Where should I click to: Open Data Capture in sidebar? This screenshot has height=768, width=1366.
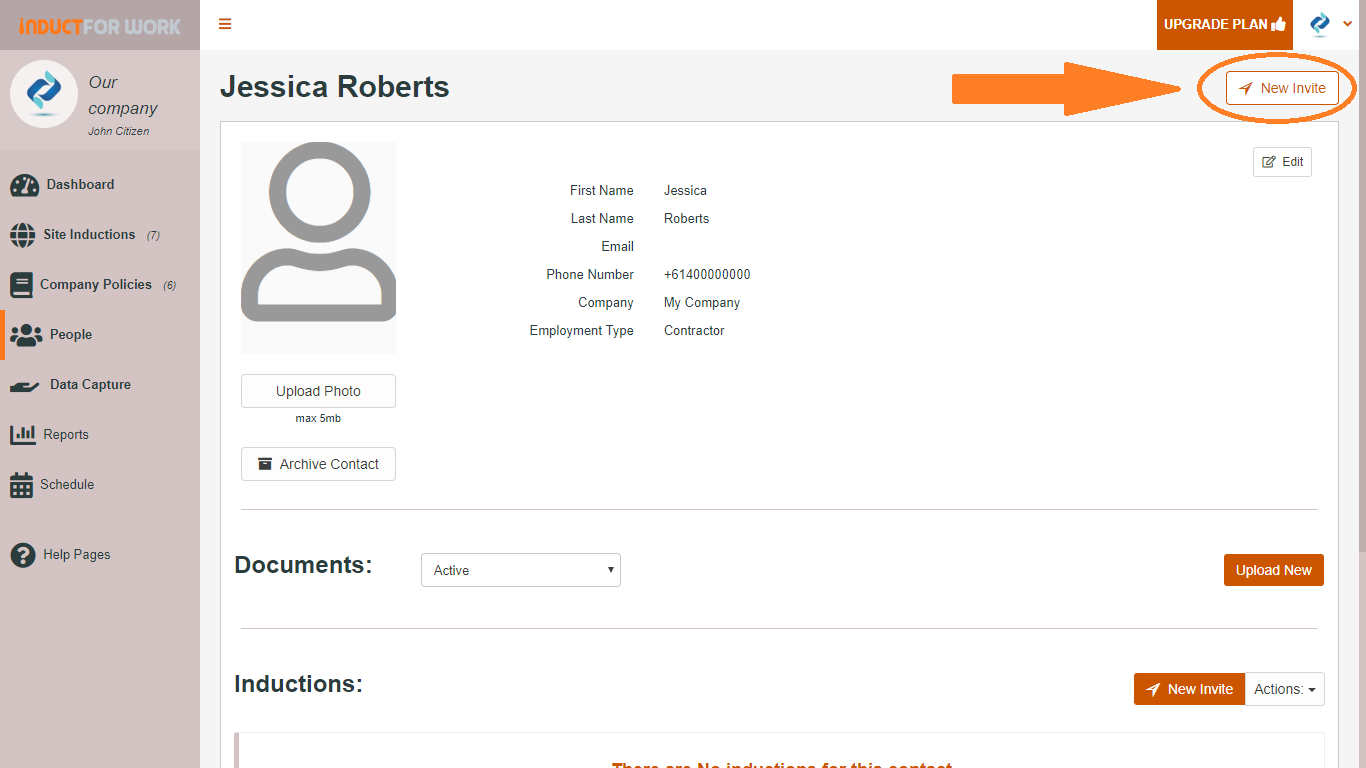point(90,385)
